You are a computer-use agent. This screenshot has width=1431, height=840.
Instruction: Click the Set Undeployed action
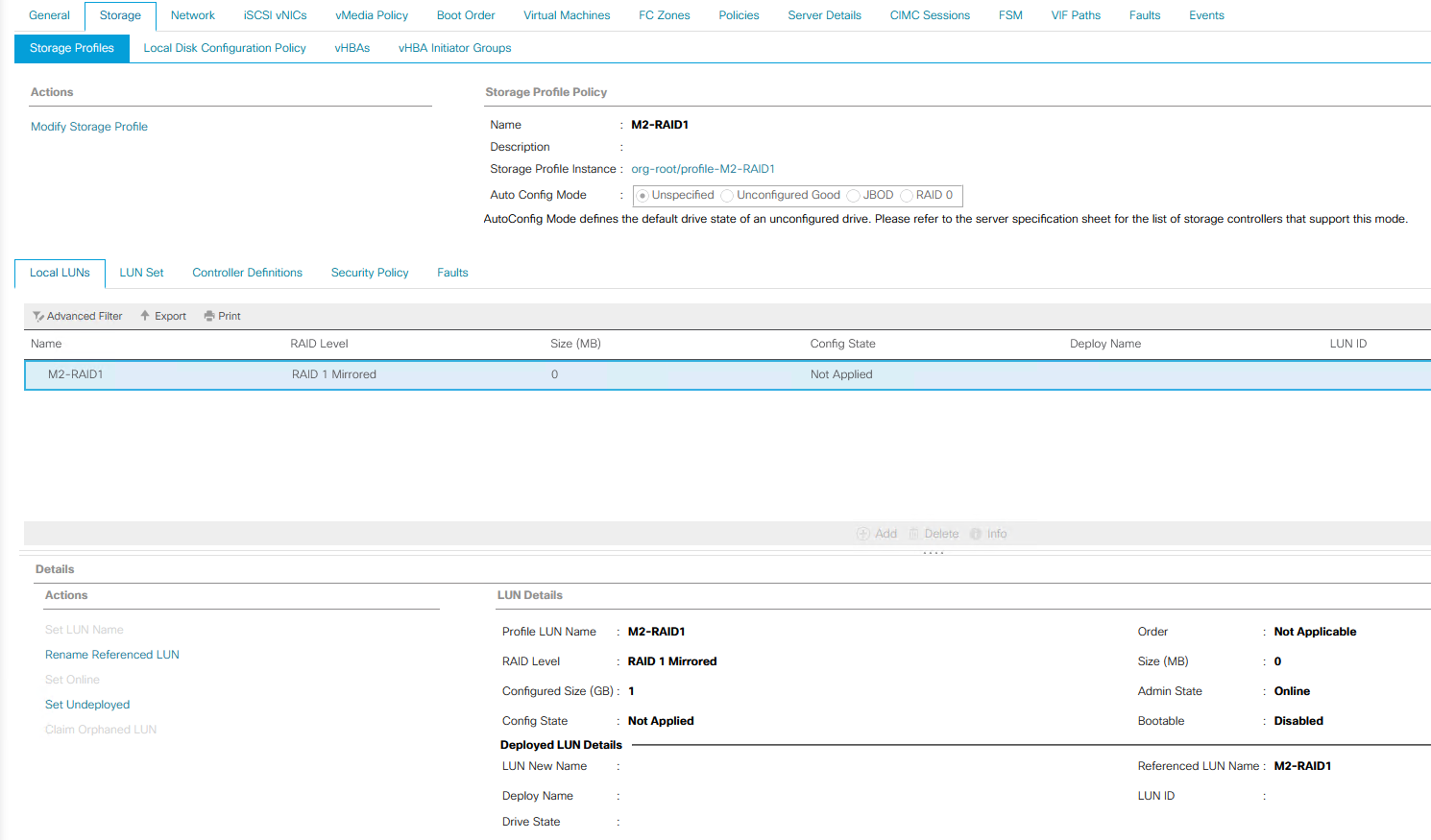[x=87, y=704]
